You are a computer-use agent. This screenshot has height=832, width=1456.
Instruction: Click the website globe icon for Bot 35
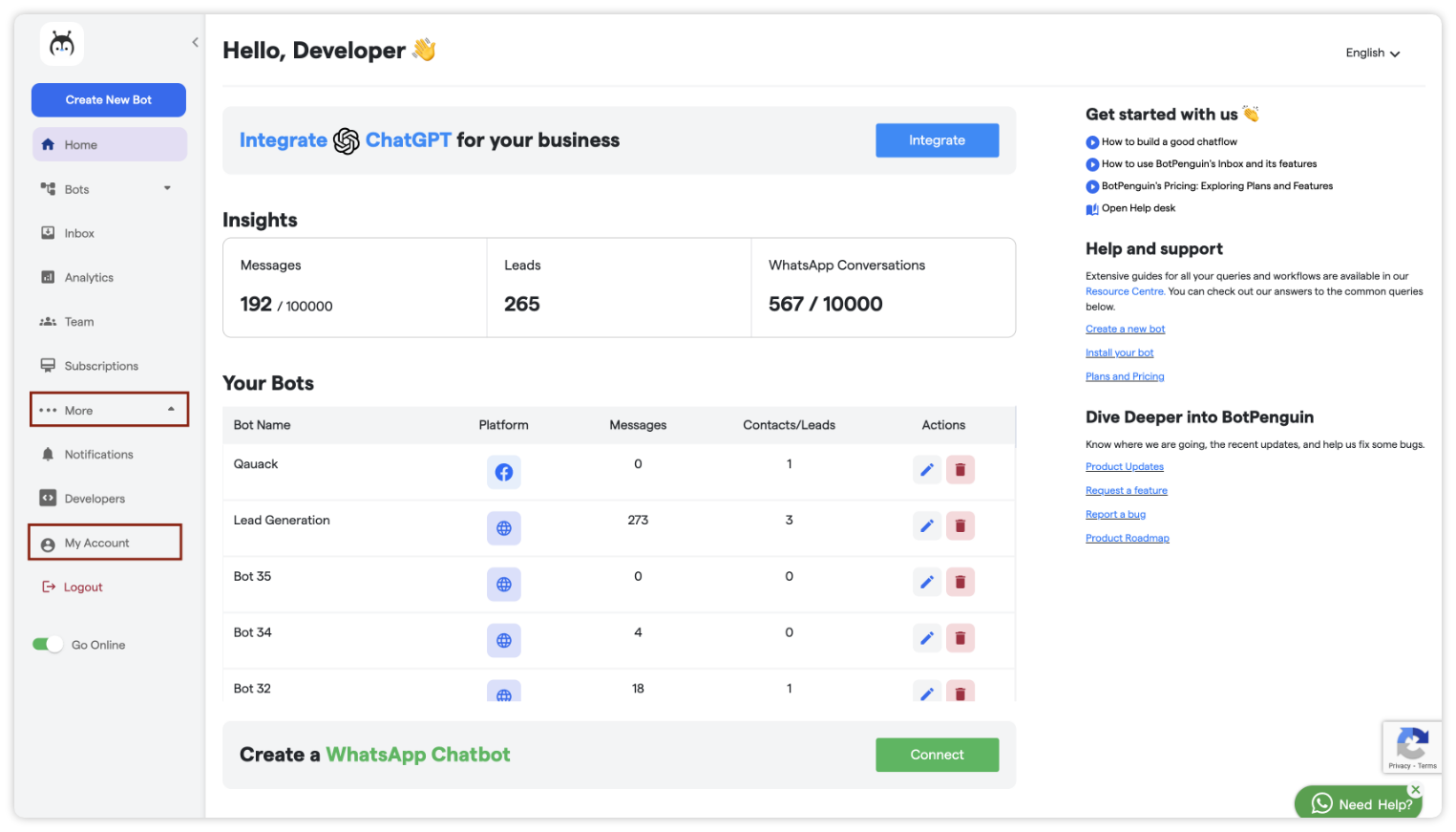(x=503, y=585)
